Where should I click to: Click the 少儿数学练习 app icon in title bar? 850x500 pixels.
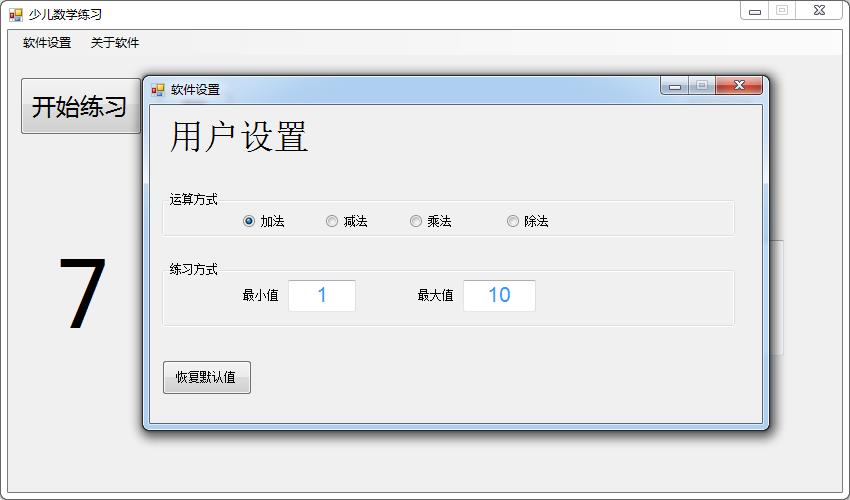tap(15, 15)
